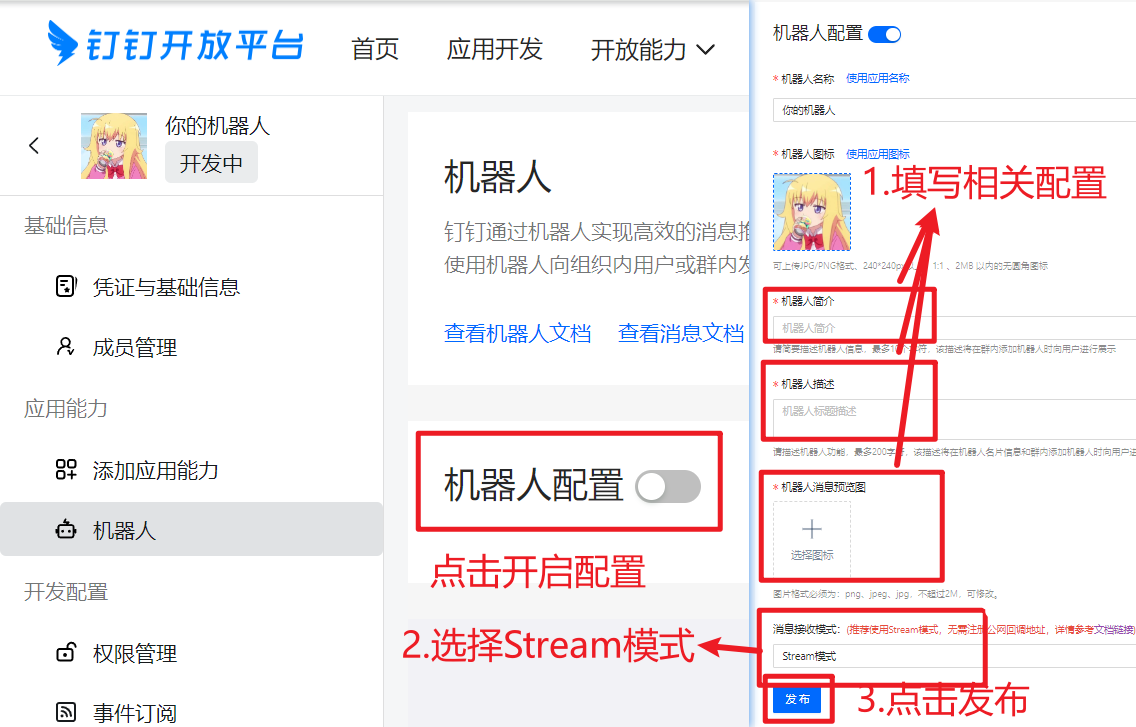
Task: Expand the 开放能力 dropdown menu
Action: [x=653, y=49]
